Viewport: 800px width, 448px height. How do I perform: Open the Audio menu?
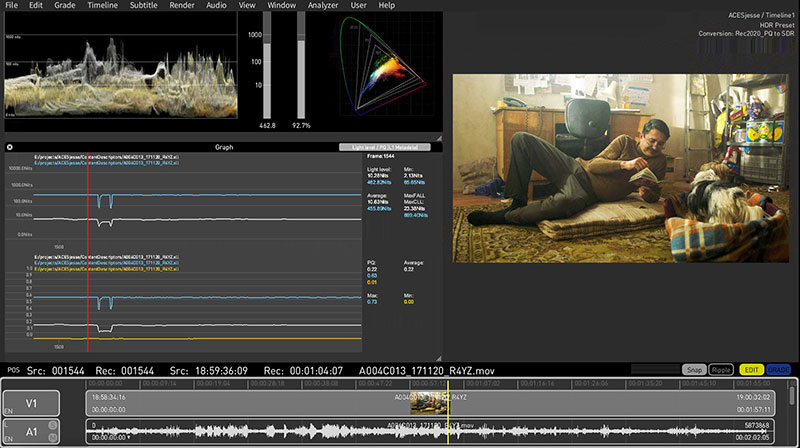click(216, 5)
